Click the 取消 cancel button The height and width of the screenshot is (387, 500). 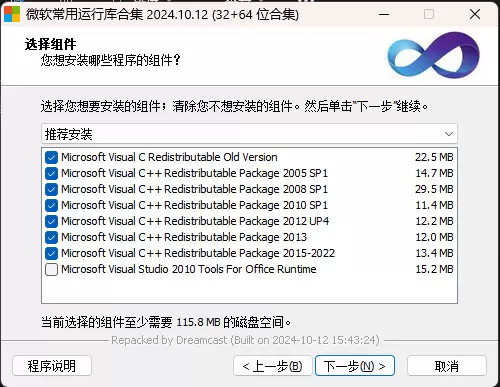pyautogui.click(x=447, y=366)
